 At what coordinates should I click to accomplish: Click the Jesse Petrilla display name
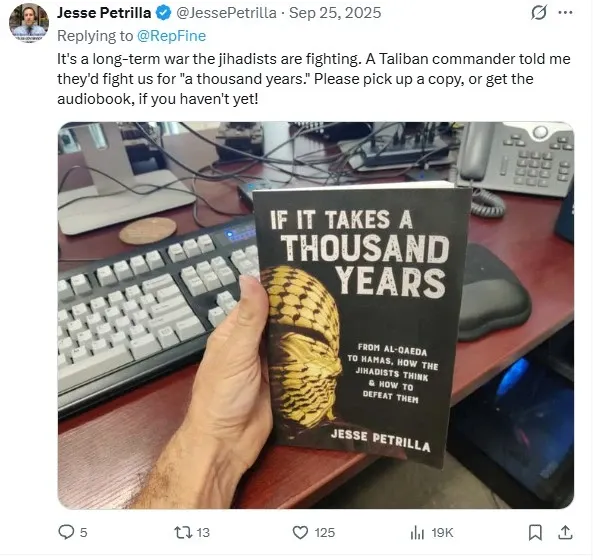point(104,13)
